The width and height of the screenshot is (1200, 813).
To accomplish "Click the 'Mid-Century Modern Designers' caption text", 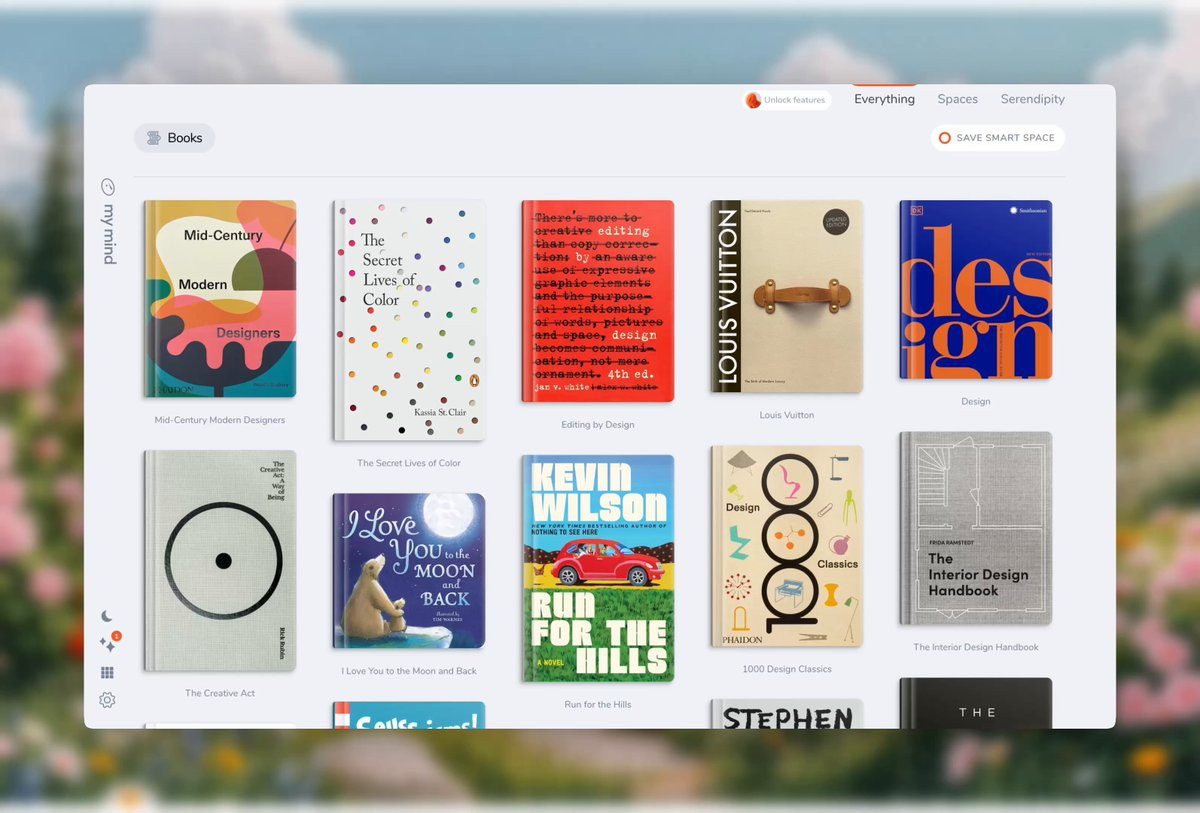I will click(x=220, y=420).
